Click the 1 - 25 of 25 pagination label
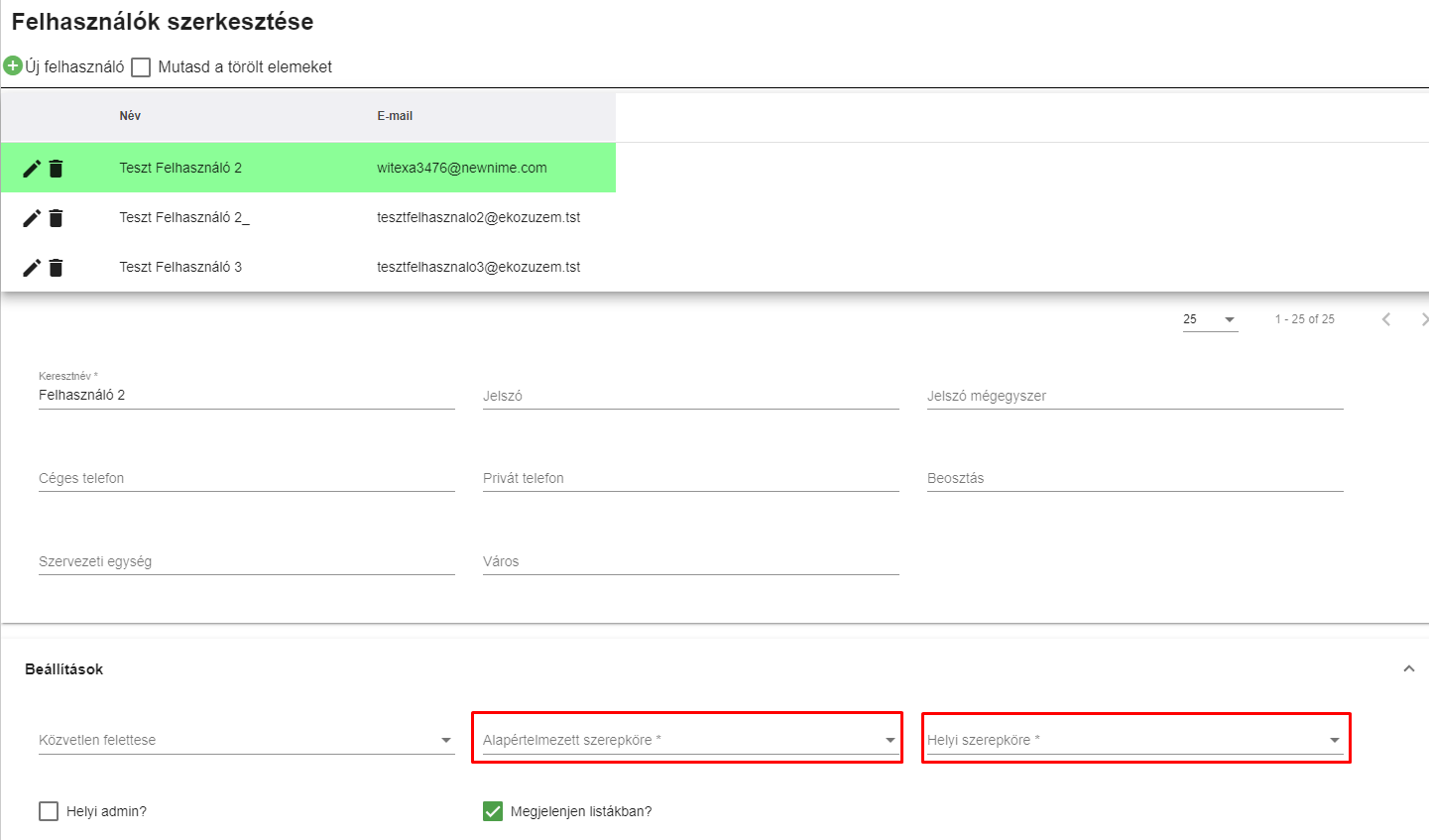Viewport: 1429px width, 840px height. [1305, 319]
